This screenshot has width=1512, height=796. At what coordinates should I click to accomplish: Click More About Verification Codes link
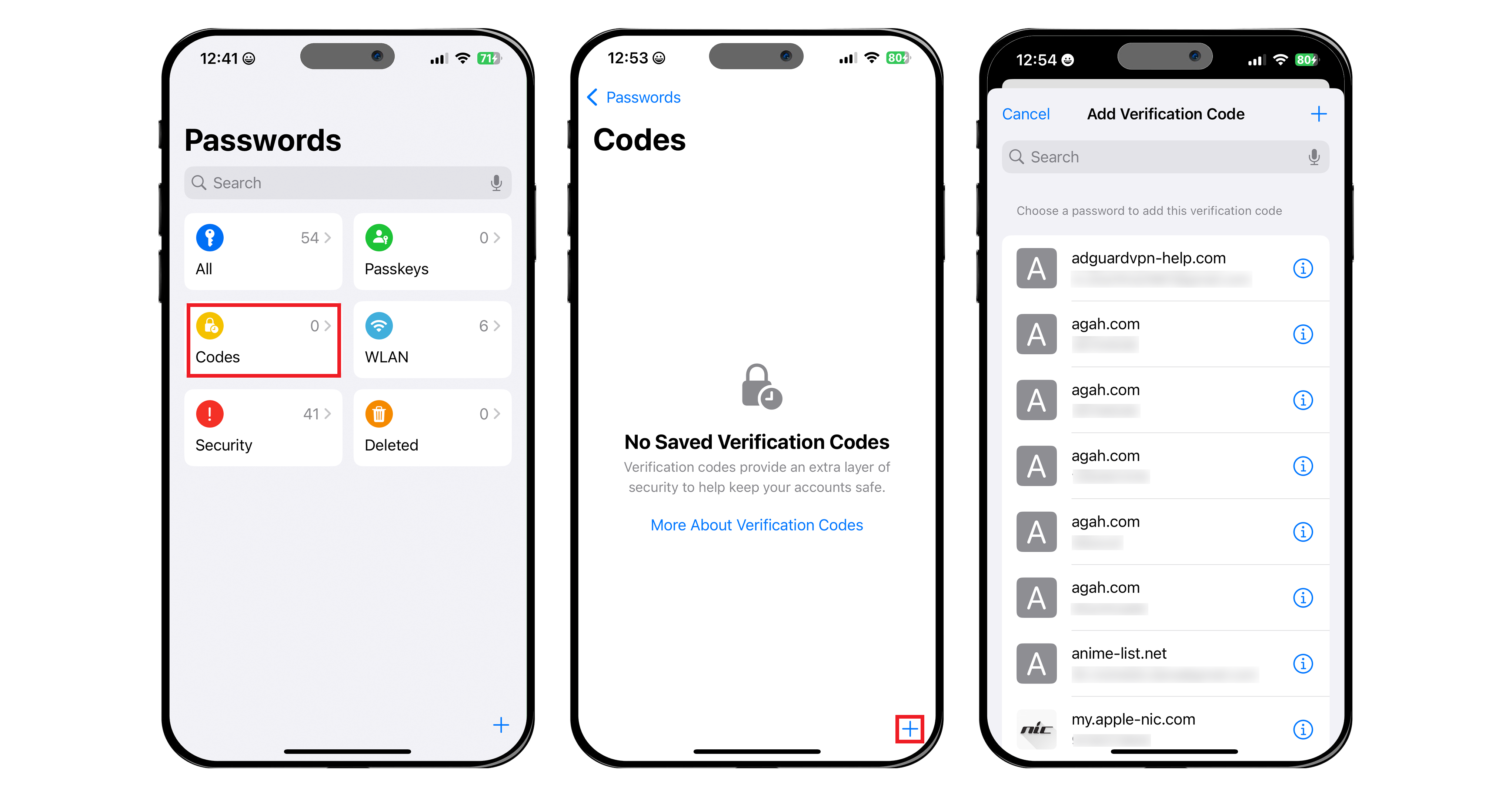pos(756,523)
